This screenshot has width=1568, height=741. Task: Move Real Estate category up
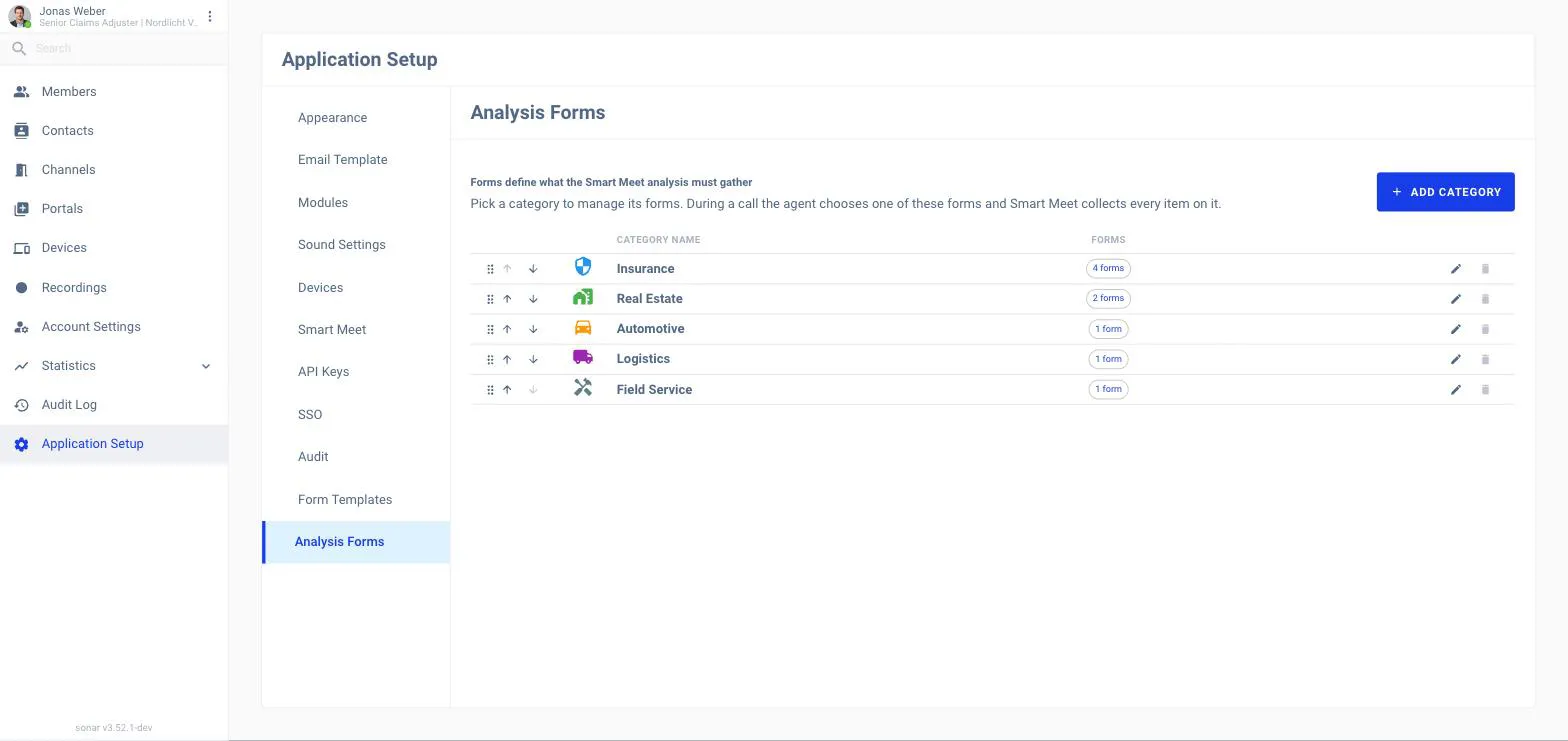pos(507,299)
